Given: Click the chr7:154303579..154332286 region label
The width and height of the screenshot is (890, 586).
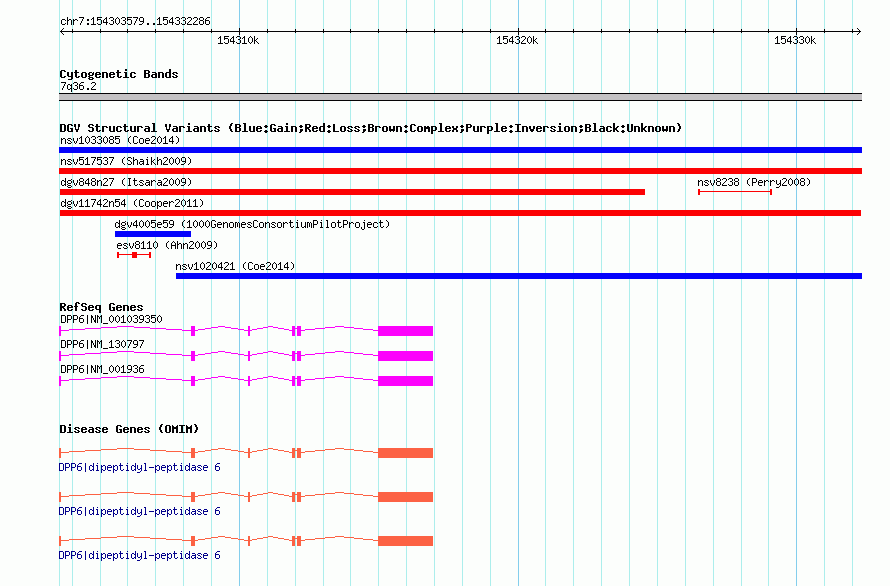Looking at the screenshot, I should tap(135, 22).
